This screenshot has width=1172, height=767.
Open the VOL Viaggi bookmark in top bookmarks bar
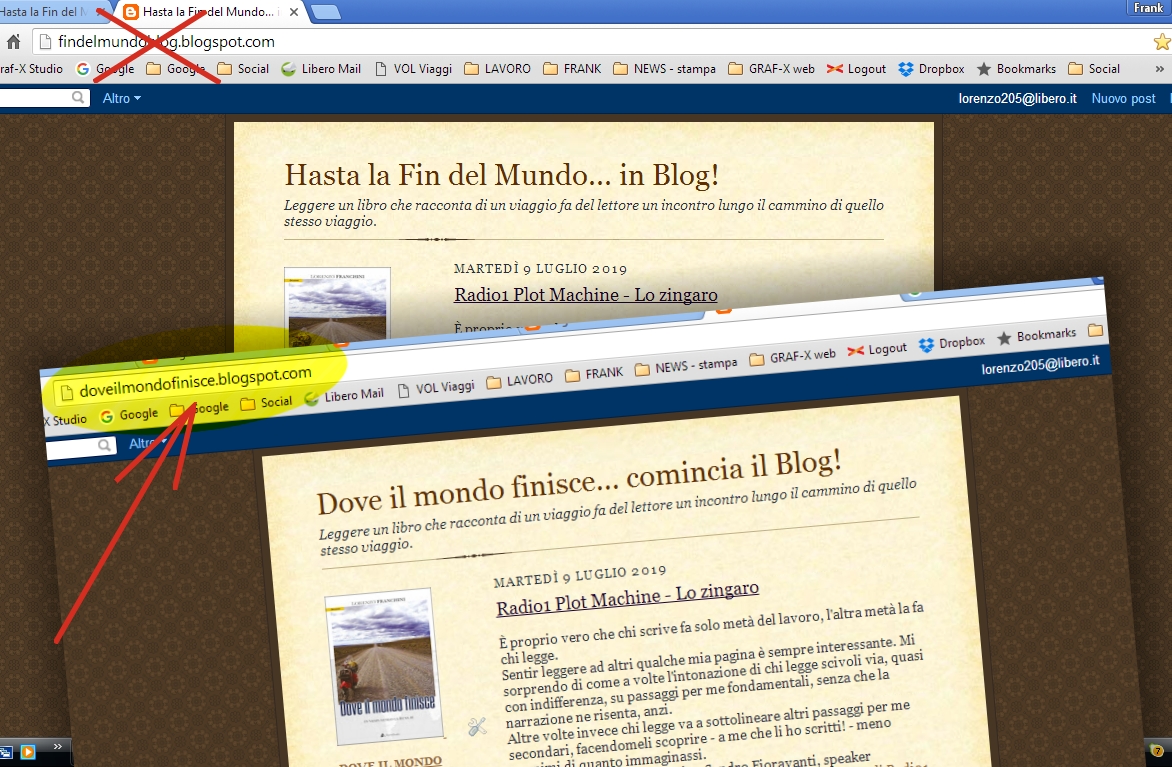pyautogui.click(x=413, y=69)
